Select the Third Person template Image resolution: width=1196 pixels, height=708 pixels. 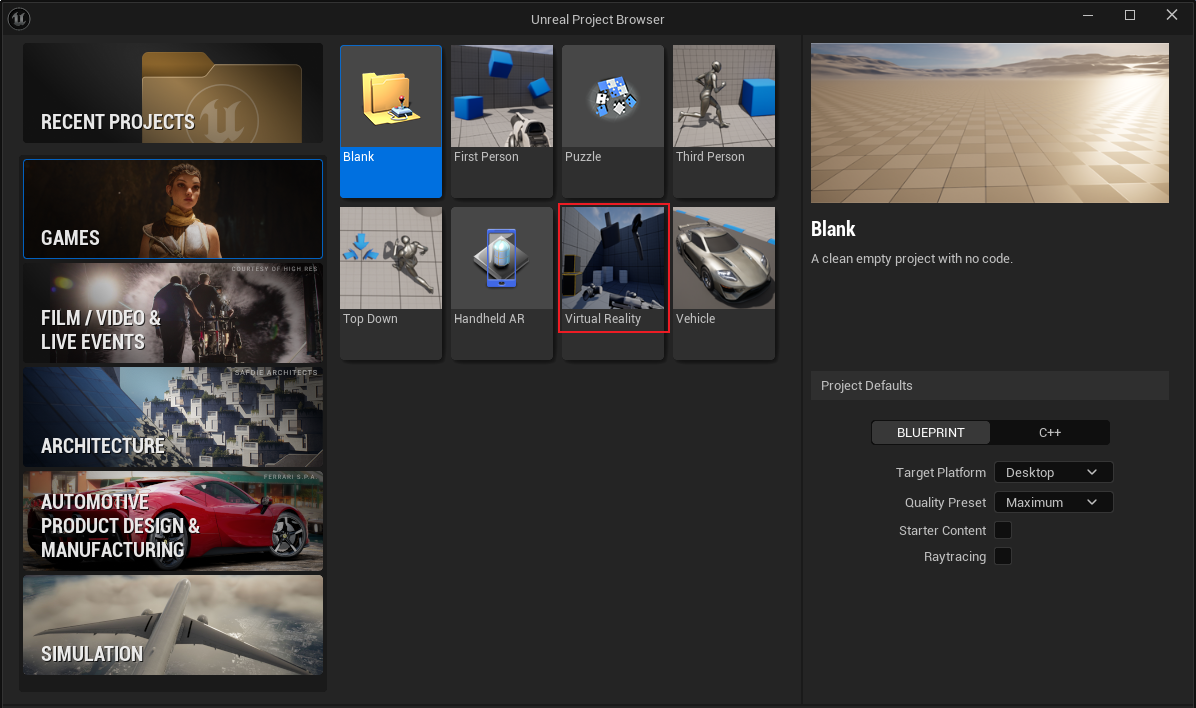pos(724,121)
